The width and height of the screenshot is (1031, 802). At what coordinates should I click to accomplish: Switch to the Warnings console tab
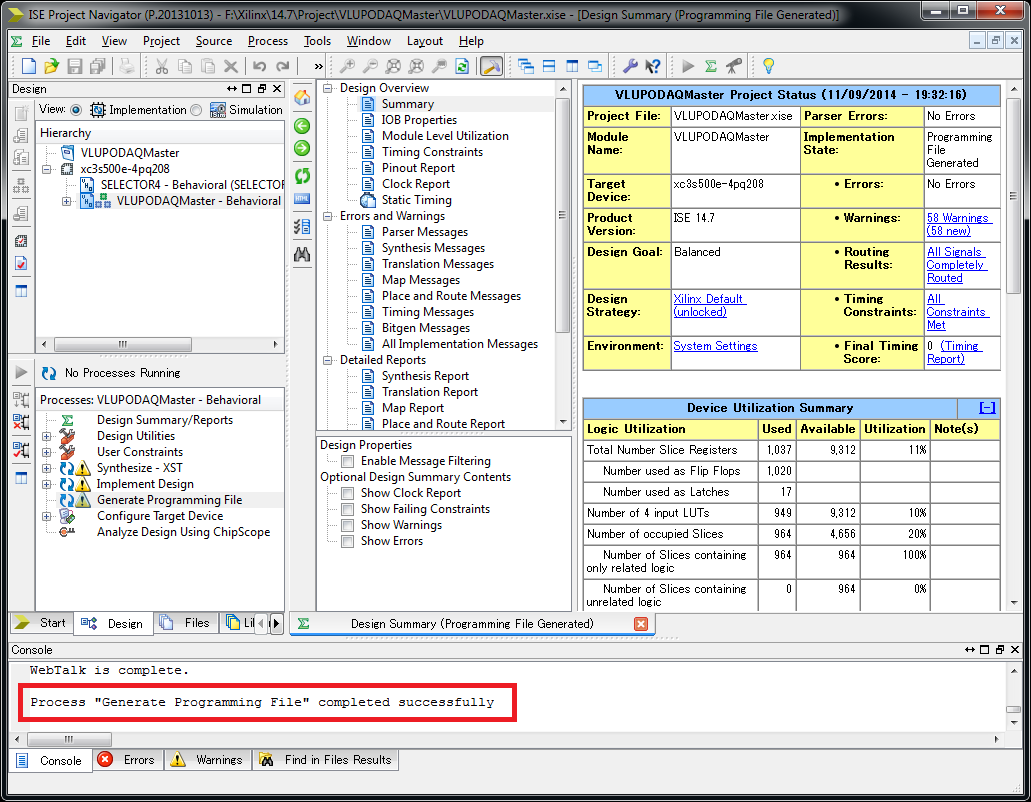(x=206, y=760)
